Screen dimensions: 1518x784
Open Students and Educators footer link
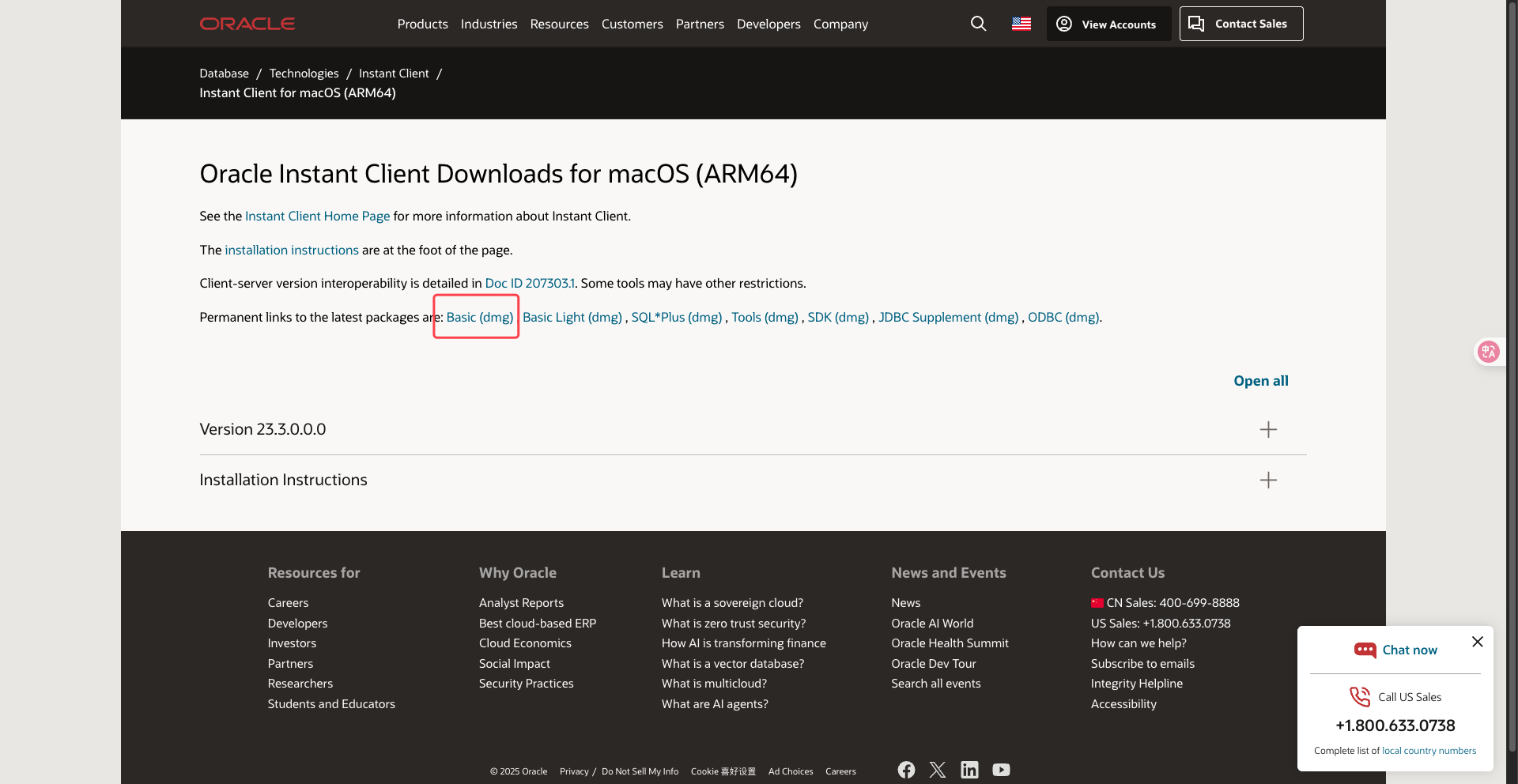pyautogui.click(x=331, y=704)
